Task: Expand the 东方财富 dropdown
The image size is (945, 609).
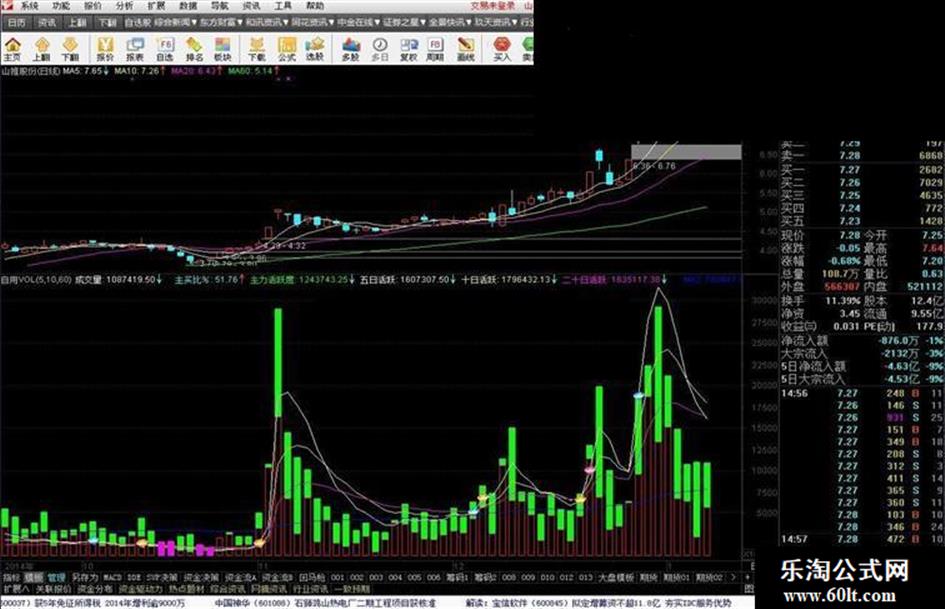Action: pos(221,22)
